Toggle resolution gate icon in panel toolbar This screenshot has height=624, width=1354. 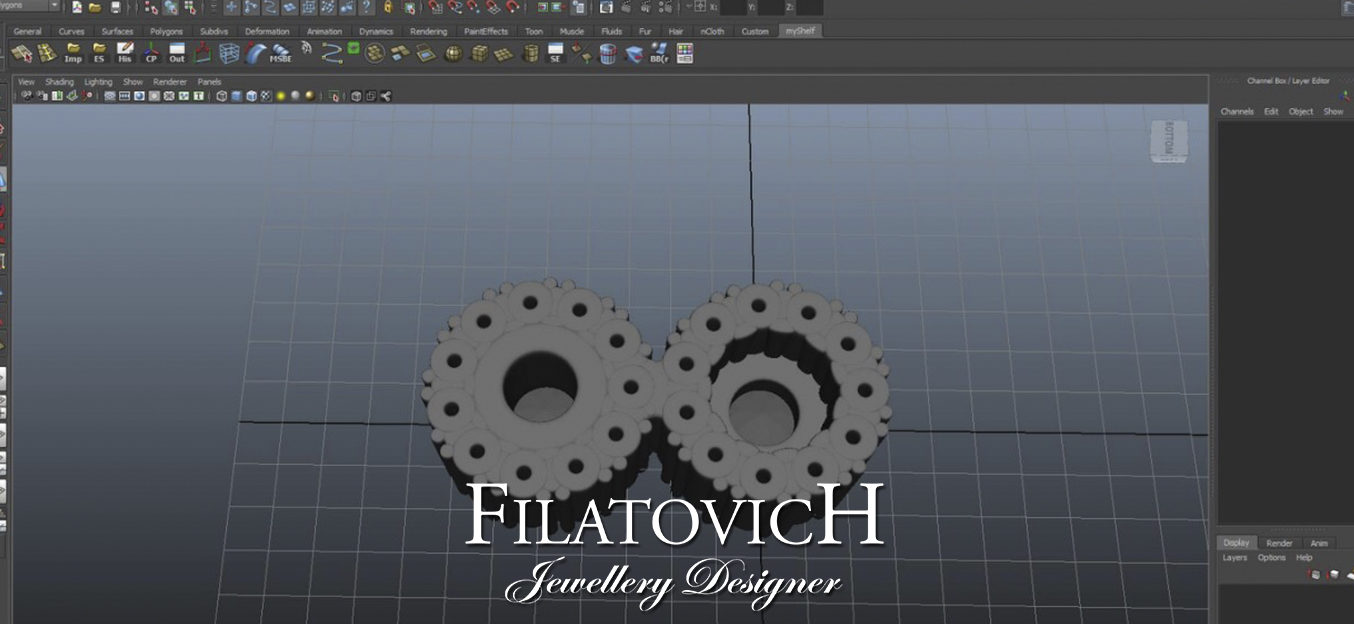139,96
